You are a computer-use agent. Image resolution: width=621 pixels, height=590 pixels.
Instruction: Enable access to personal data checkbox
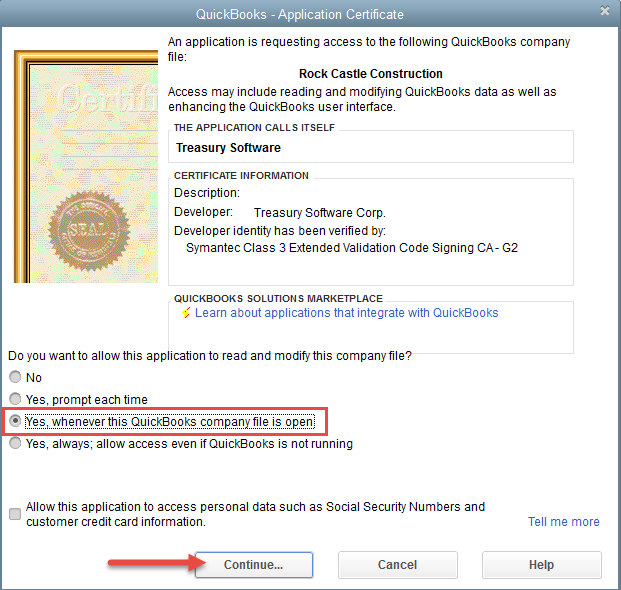15,514
